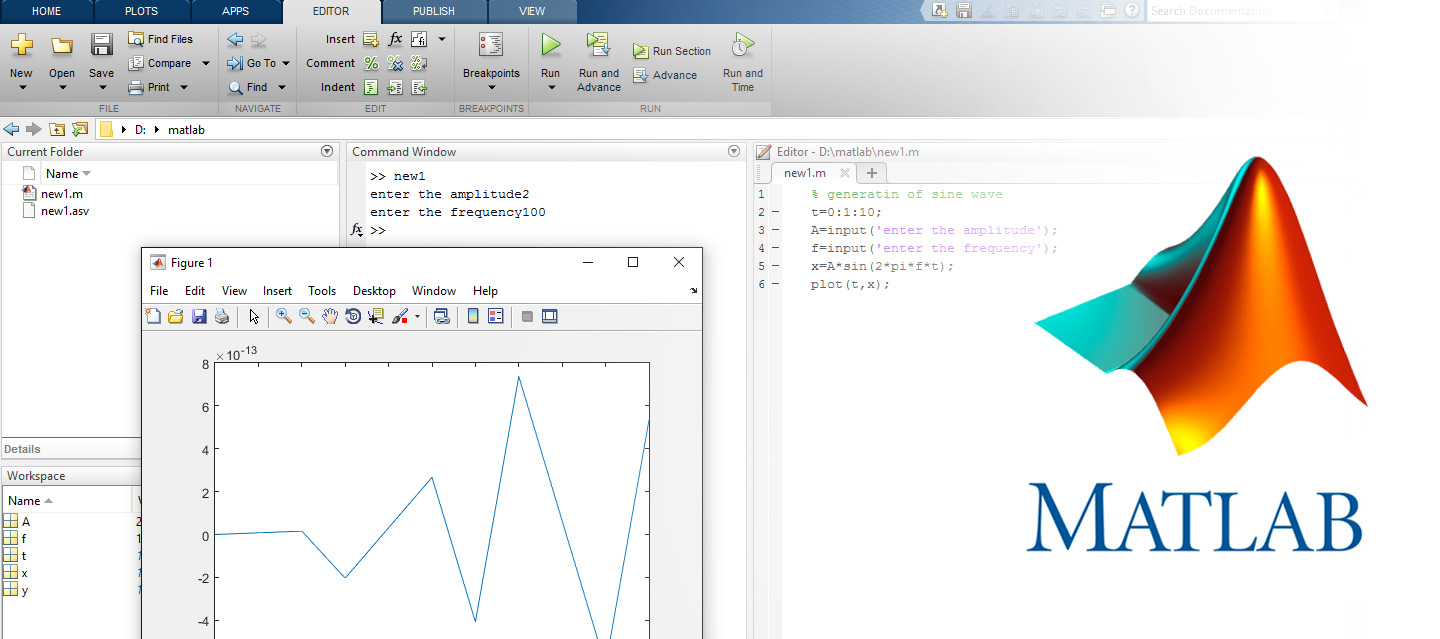Screen dimensions: 1440x639
Task: Open the Insert menu in Figure 1
Action: point(277,291)
